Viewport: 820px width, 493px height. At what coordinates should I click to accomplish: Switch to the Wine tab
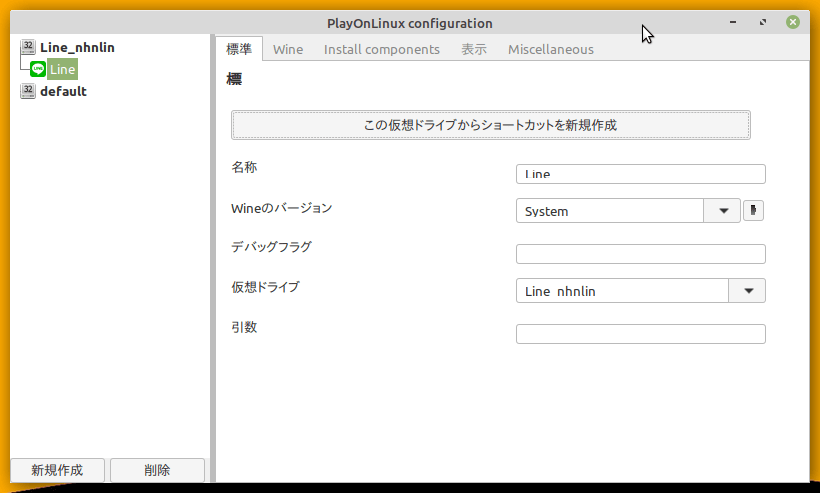tap(288, 49)
